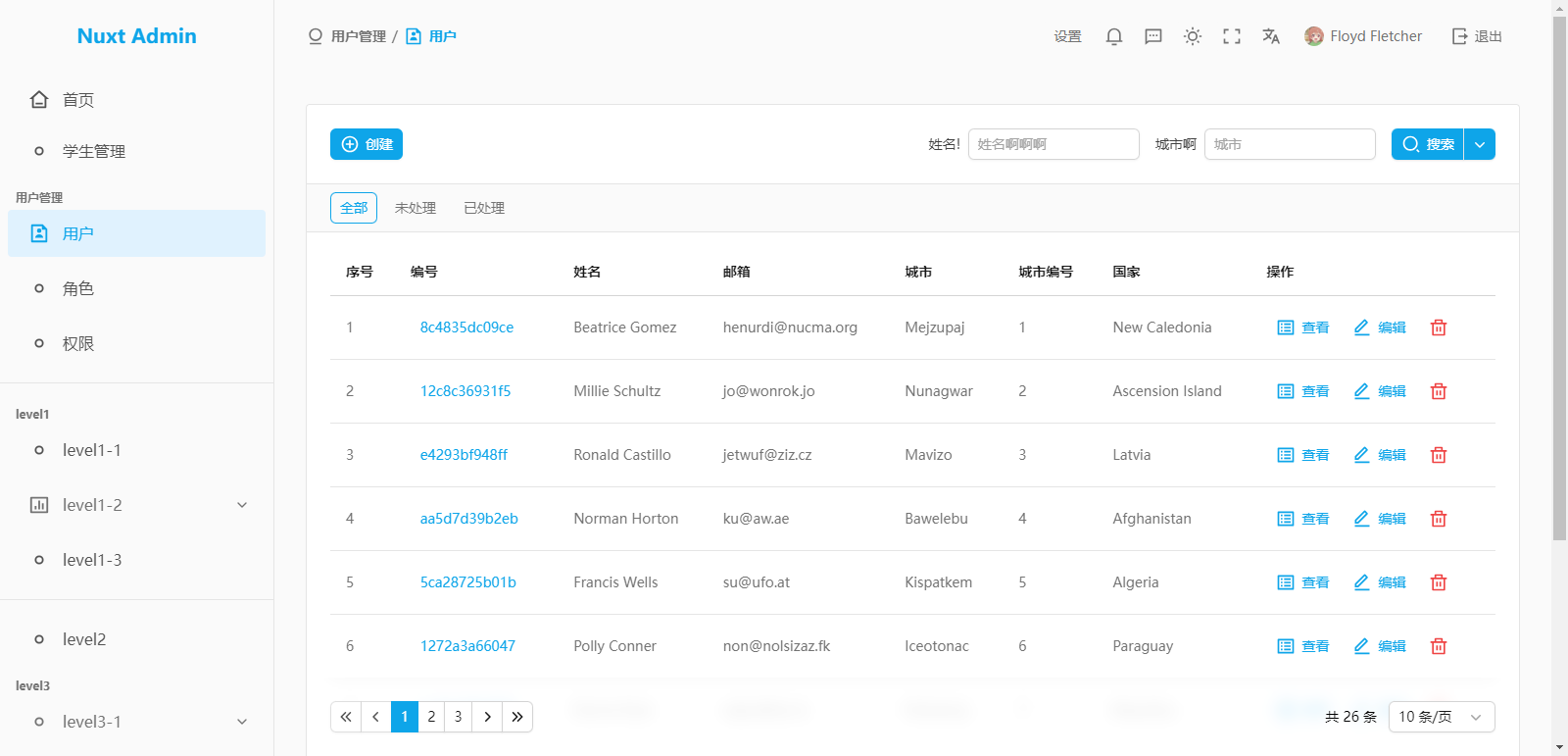
Task: Open level2 in the sidebar
Action: click(x=136, y=639)
